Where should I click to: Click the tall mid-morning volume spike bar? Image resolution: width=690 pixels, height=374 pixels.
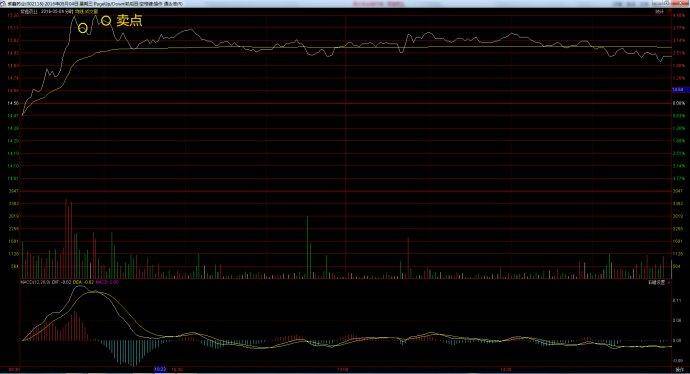308,247
